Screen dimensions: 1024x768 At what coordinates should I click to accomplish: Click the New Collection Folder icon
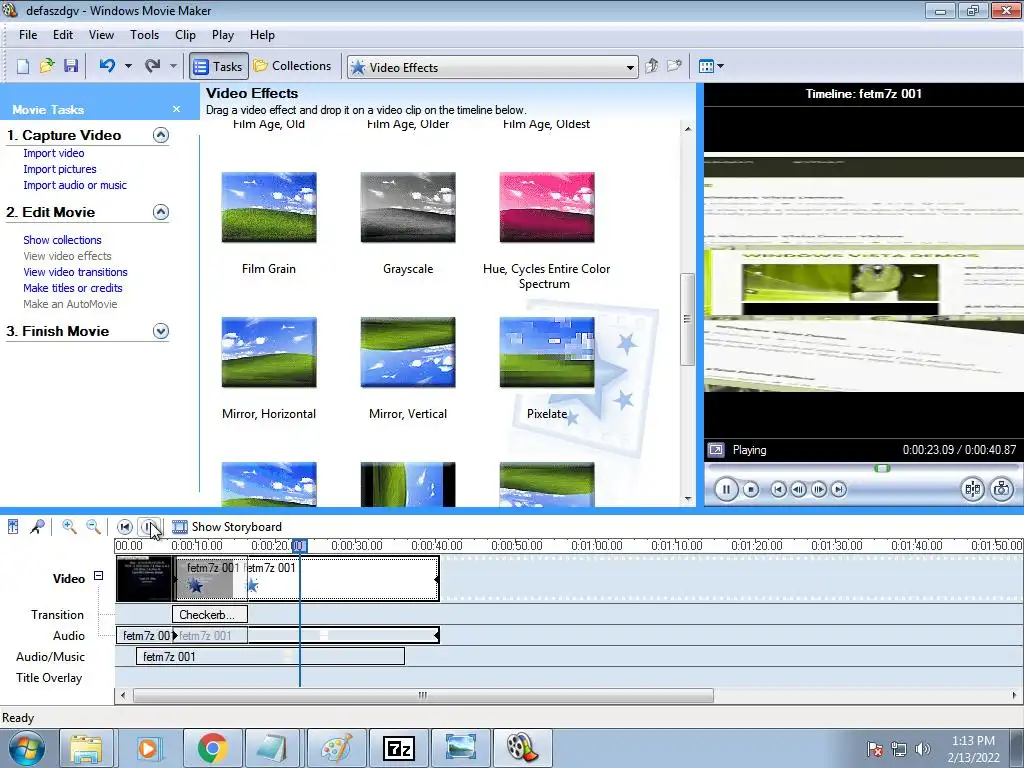tap(674, 66)
